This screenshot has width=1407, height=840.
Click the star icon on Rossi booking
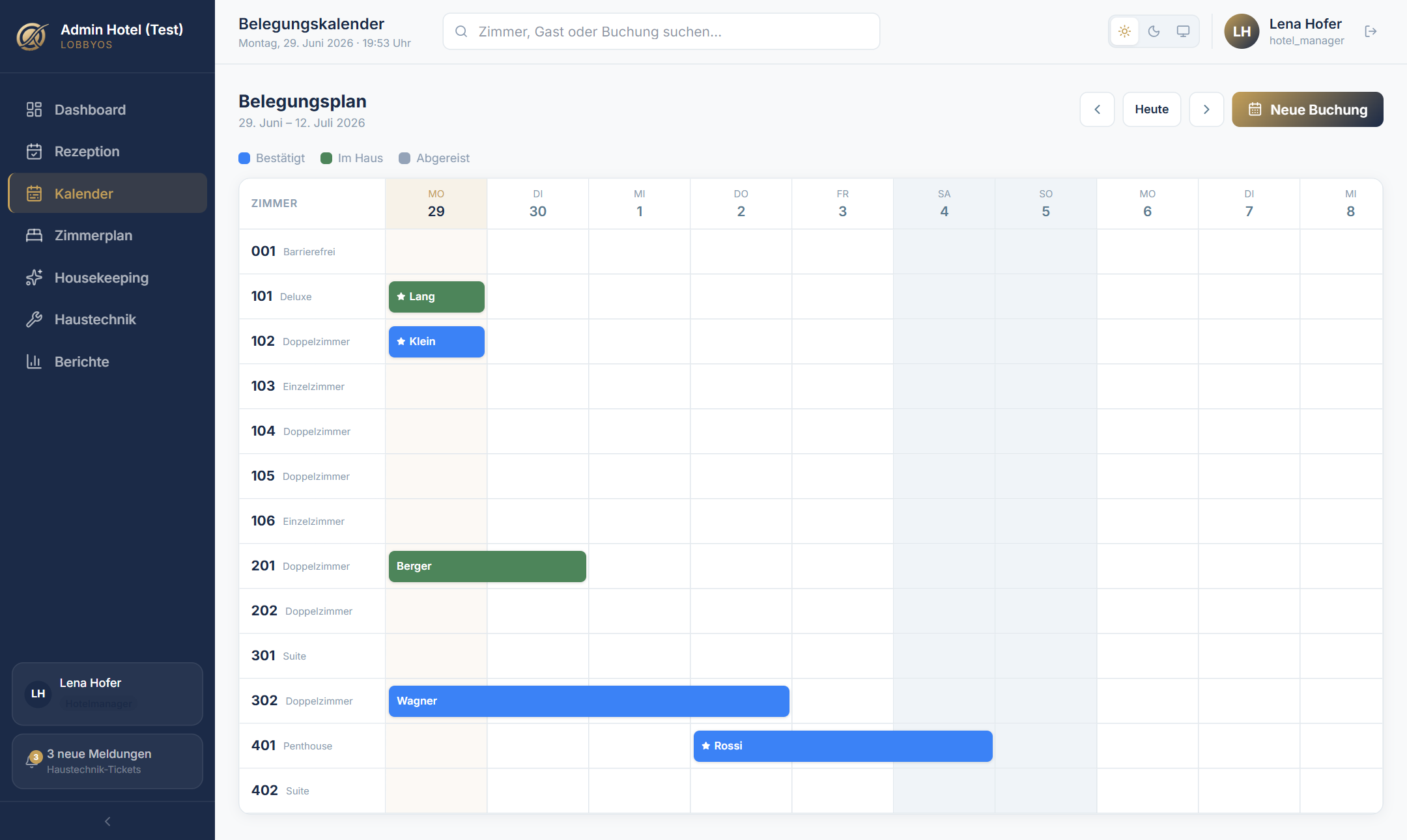[x=706, y=746]
